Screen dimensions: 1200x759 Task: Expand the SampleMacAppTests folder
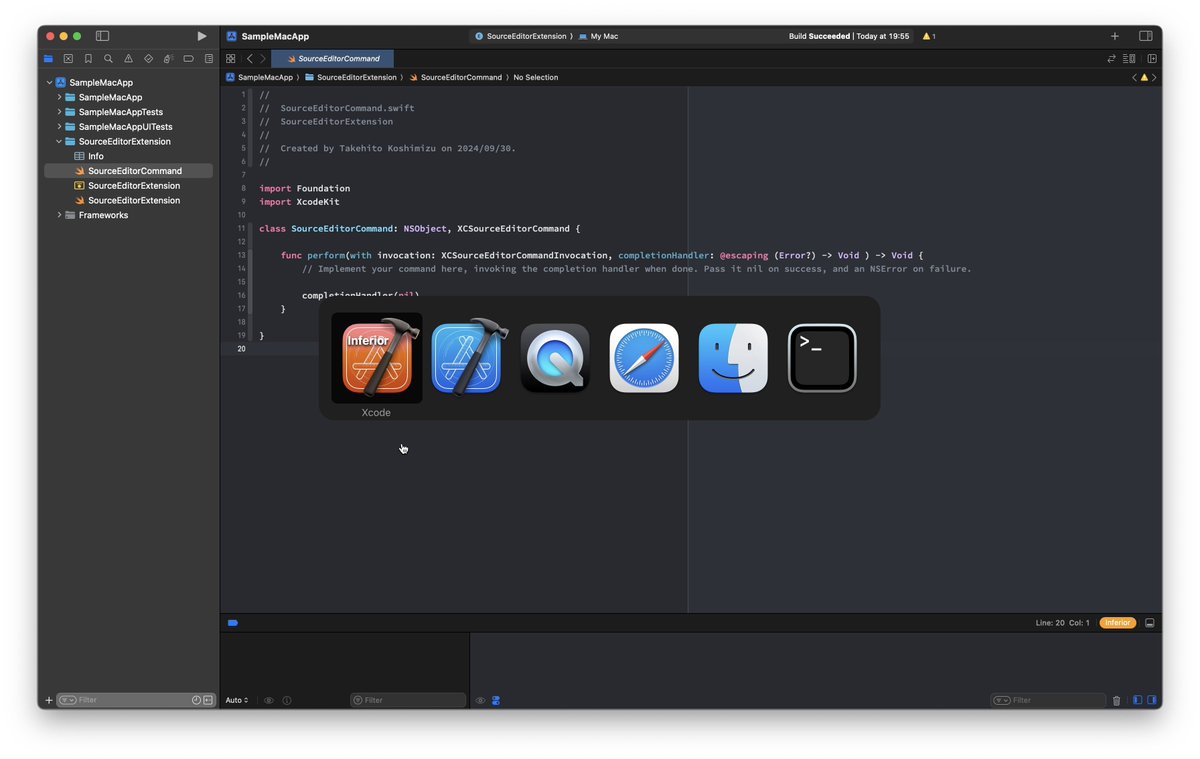(59, 112)
